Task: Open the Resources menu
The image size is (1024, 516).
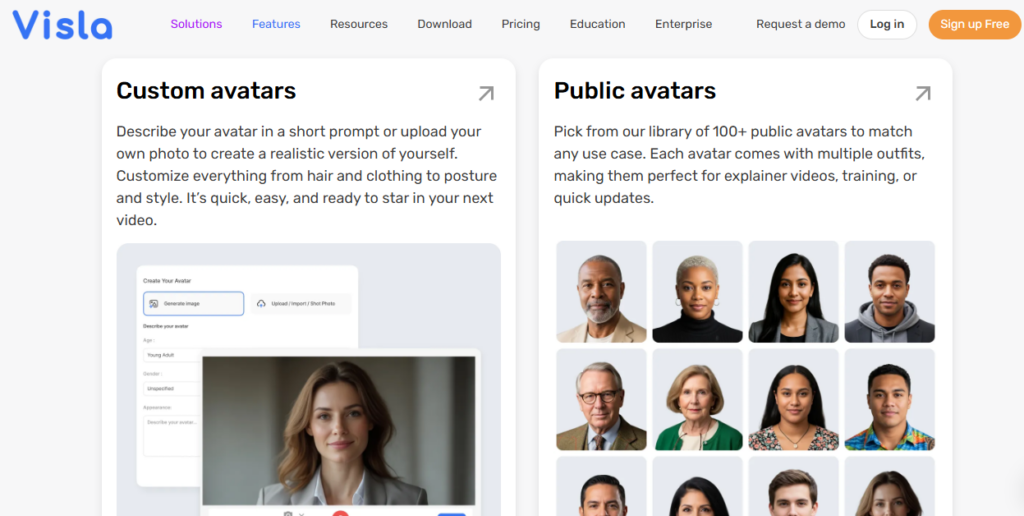Action: click(x=359, y=24)
